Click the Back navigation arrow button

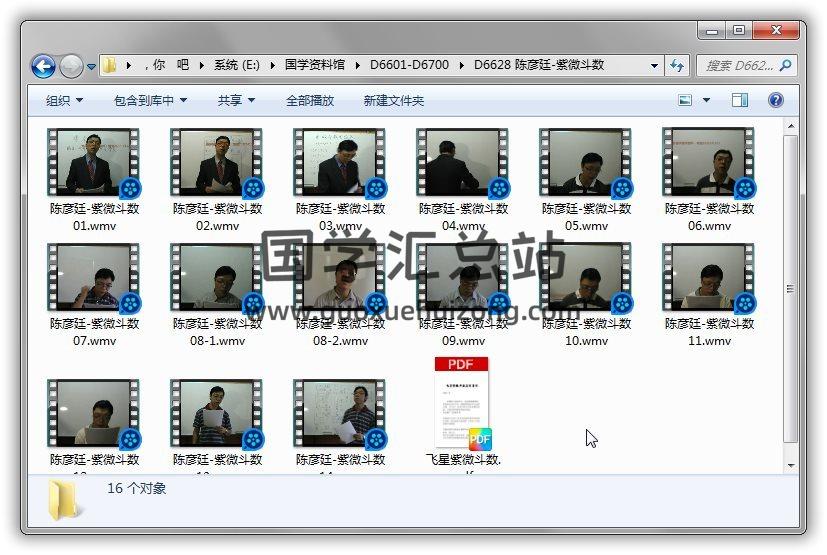tap(43, 66)
